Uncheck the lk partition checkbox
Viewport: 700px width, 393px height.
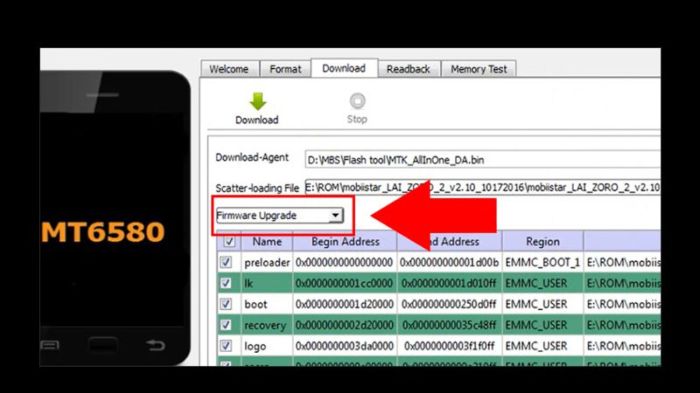[x=226, y=283]
